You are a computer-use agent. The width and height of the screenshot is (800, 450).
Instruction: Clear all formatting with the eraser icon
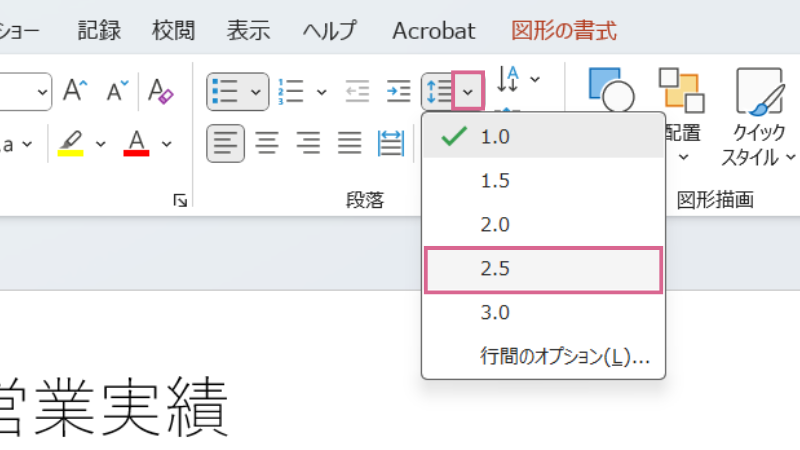coord(160,91)
